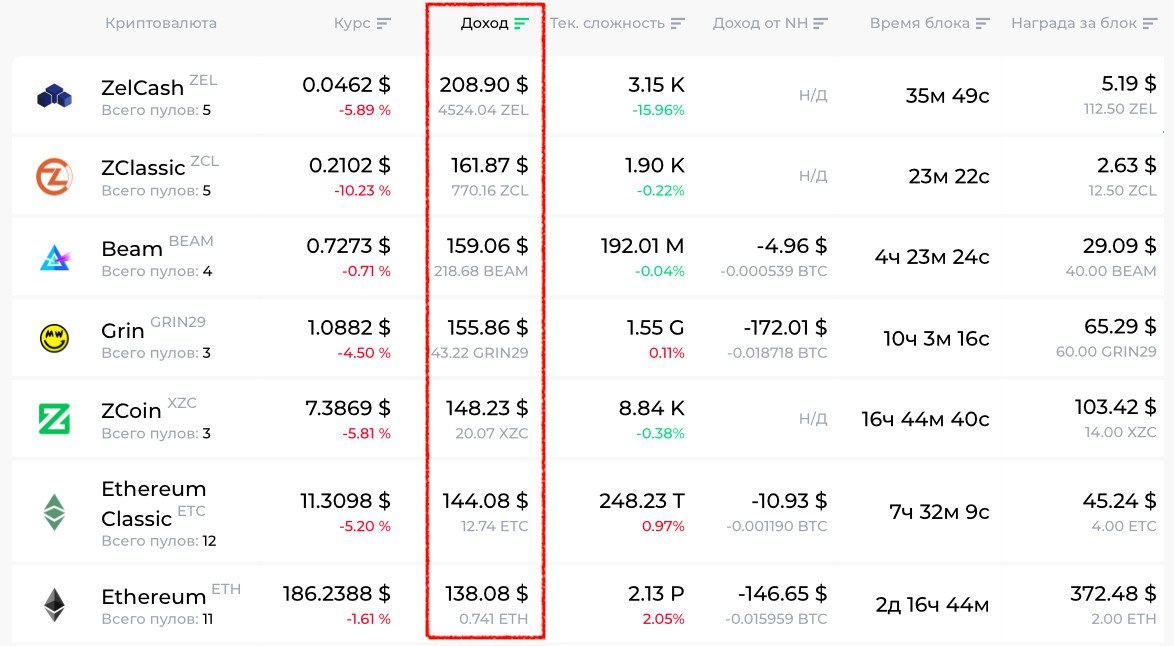Click Ethereum difficulty 2.13 P
1174x646 pixels.
click(x=656, y=594)
